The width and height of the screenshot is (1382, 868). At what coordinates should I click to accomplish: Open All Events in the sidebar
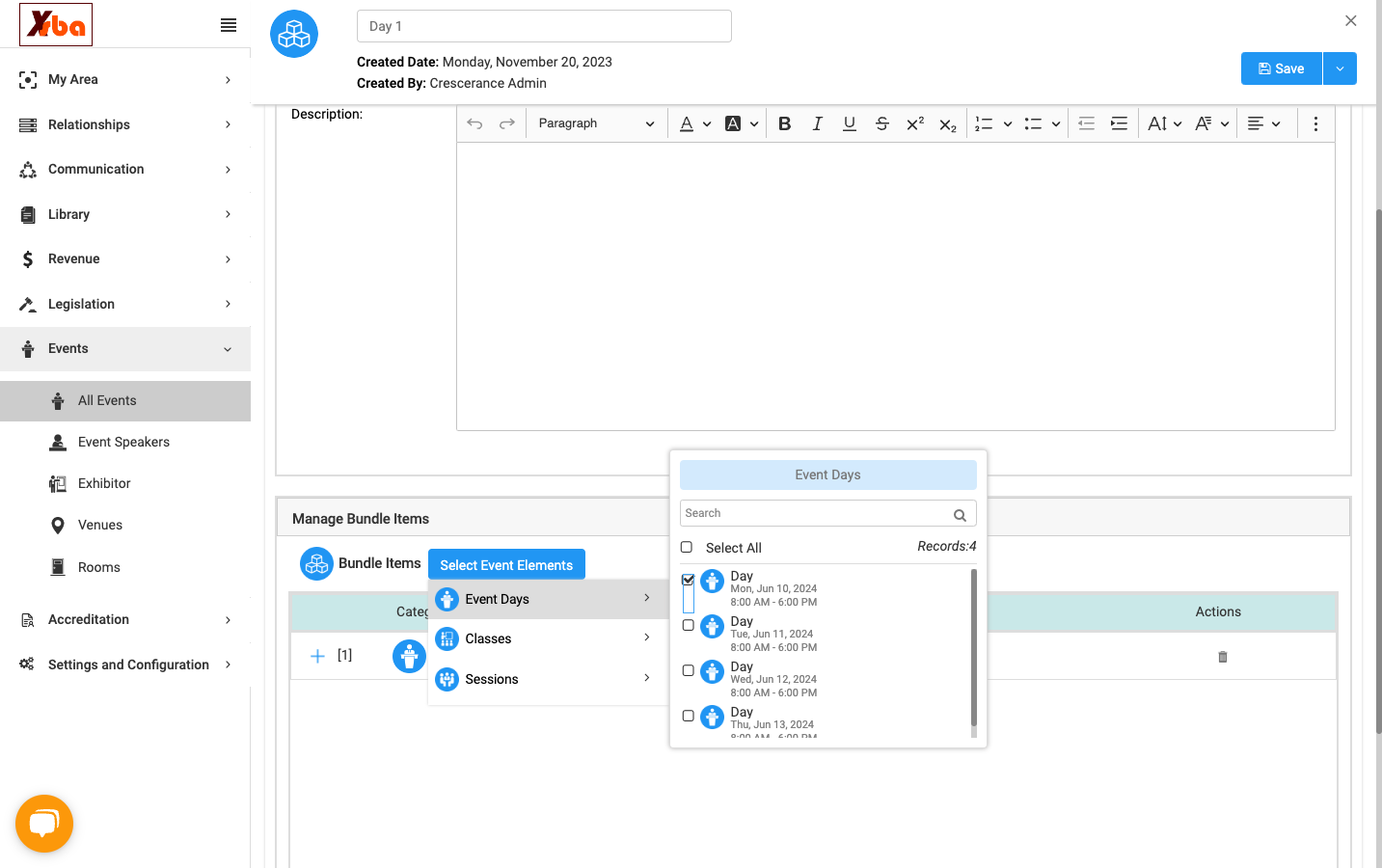125,400
